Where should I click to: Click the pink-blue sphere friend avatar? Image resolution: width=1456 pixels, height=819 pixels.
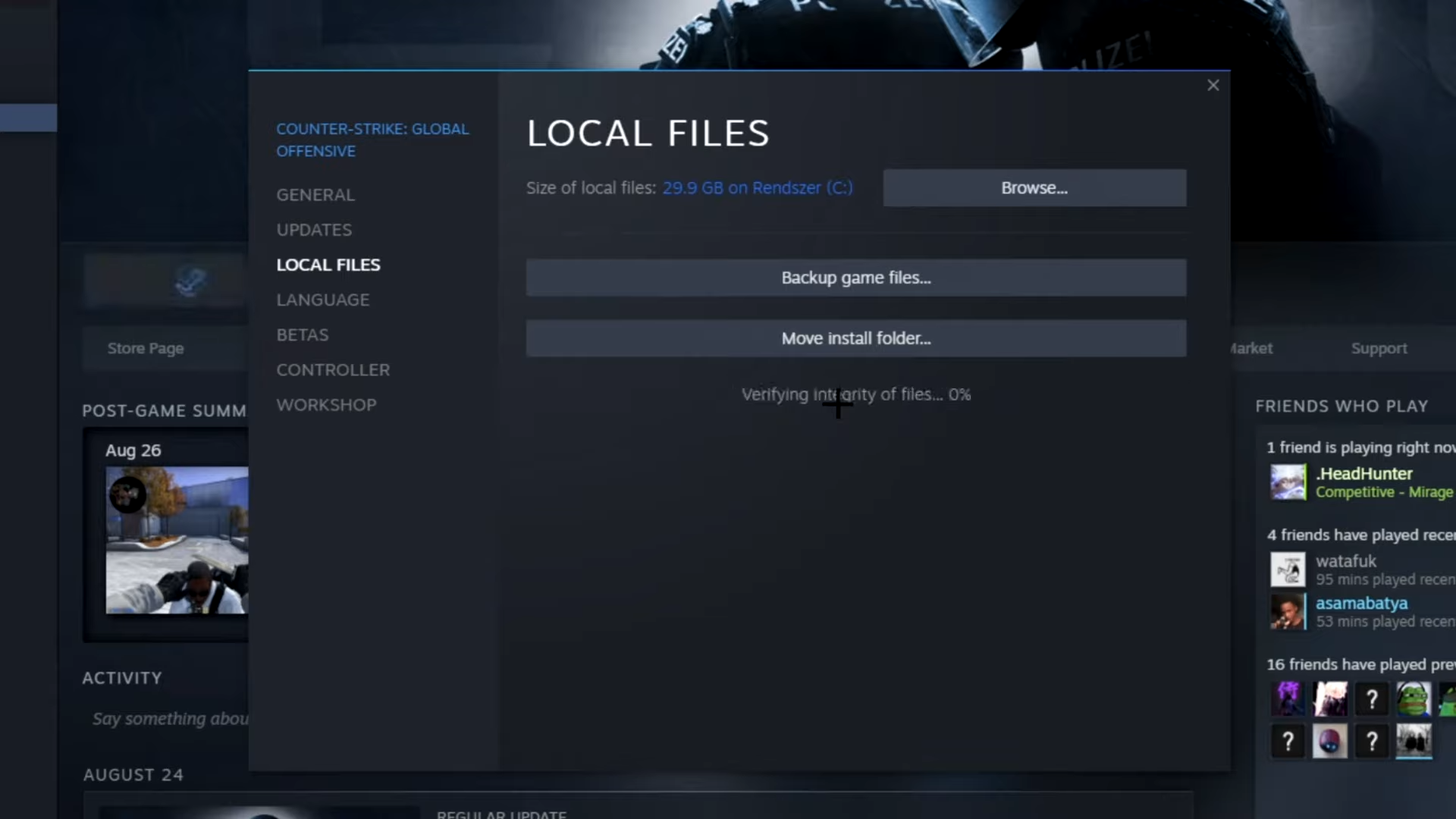point(1329,741)
